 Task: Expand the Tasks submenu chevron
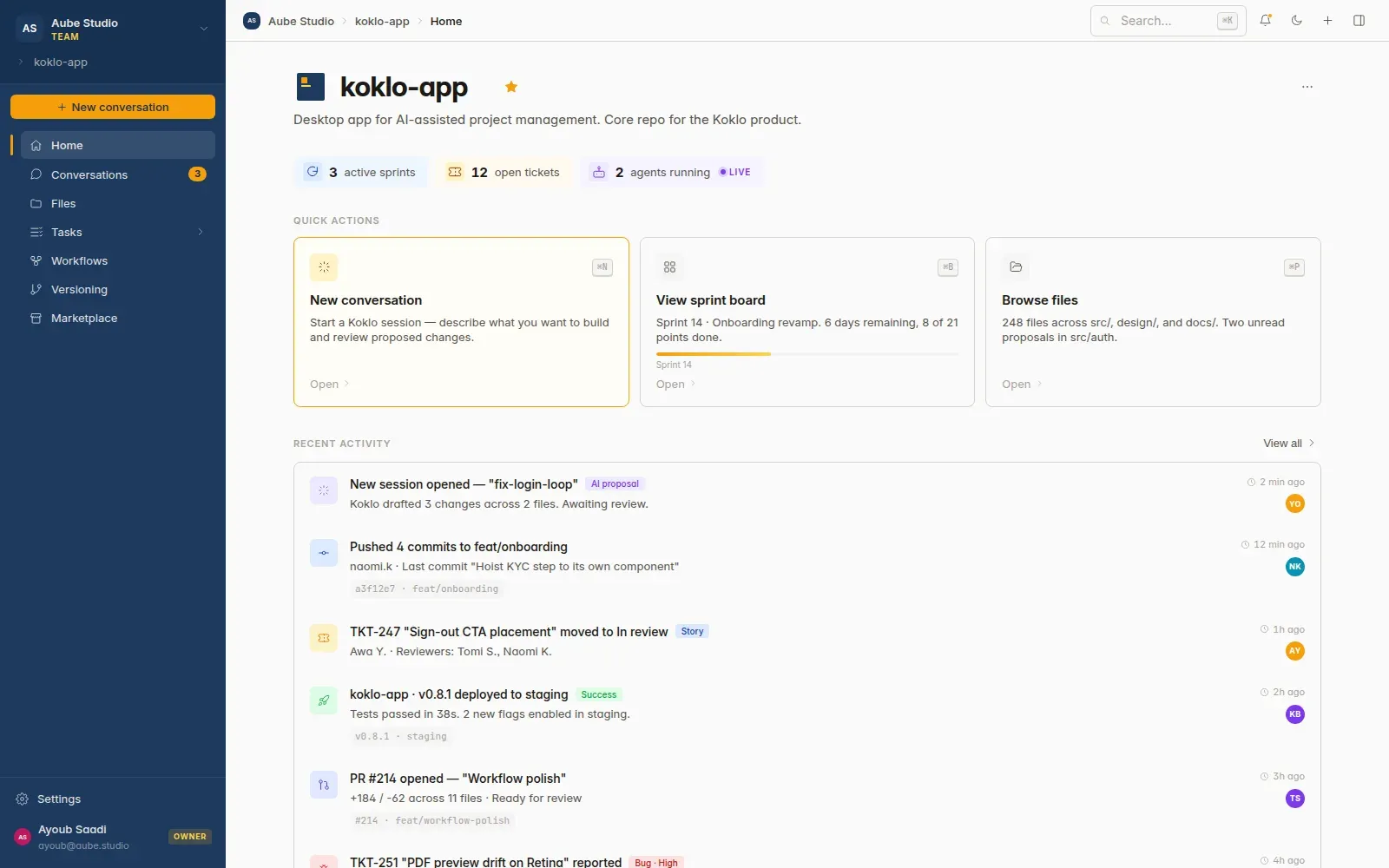[x=201, y=232]
